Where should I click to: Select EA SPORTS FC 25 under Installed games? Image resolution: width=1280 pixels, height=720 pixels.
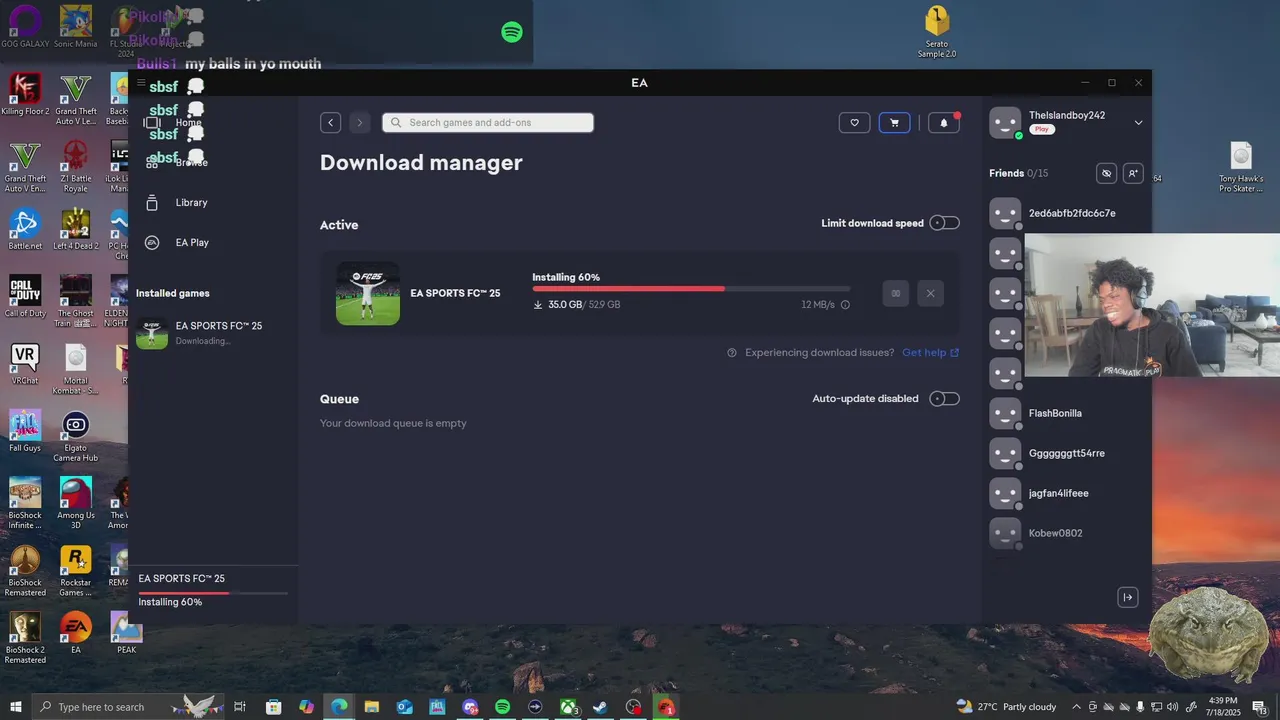point(212,333)
